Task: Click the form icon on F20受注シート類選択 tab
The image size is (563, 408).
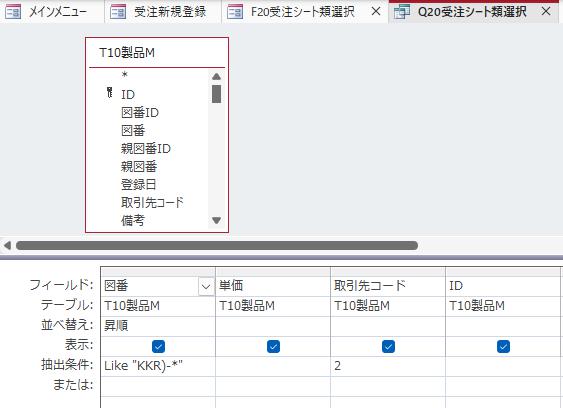Action: (x=235, y=12)
